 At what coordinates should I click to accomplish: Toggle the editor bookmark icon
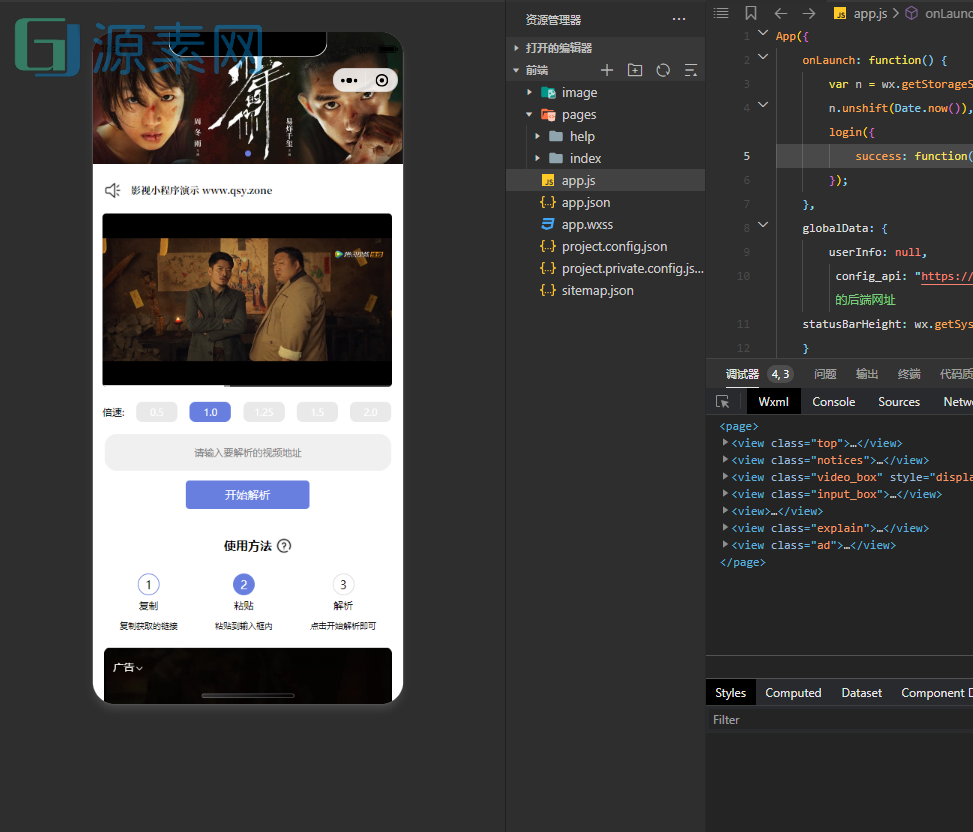coord(751,13)
